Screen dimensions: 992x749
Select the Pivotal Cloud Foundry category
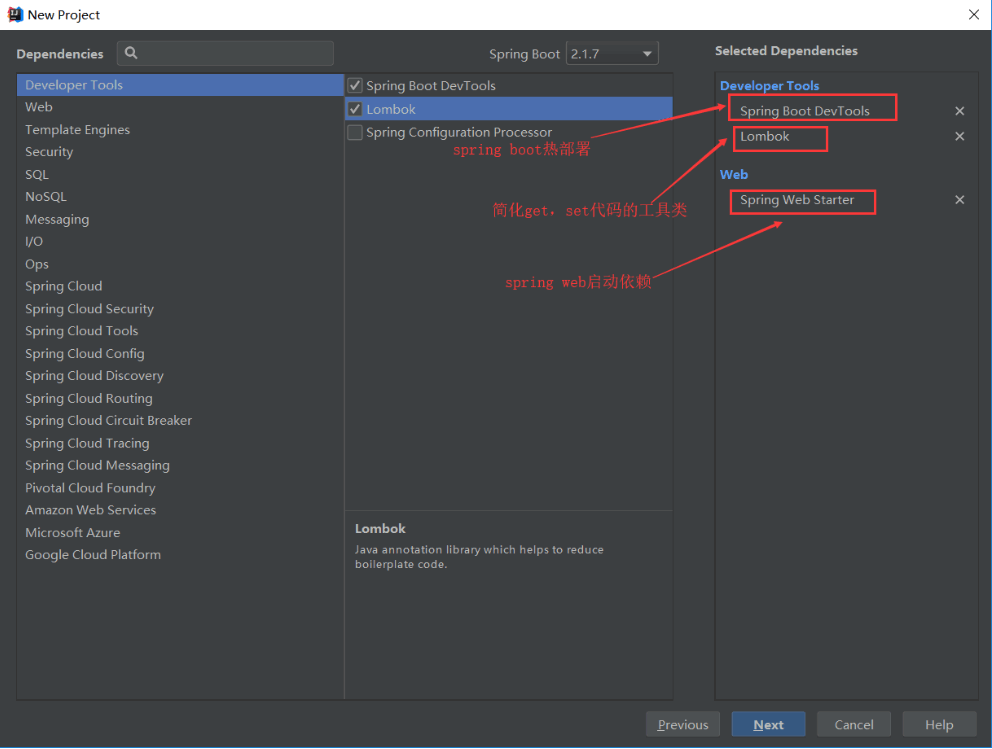(180, 488)
